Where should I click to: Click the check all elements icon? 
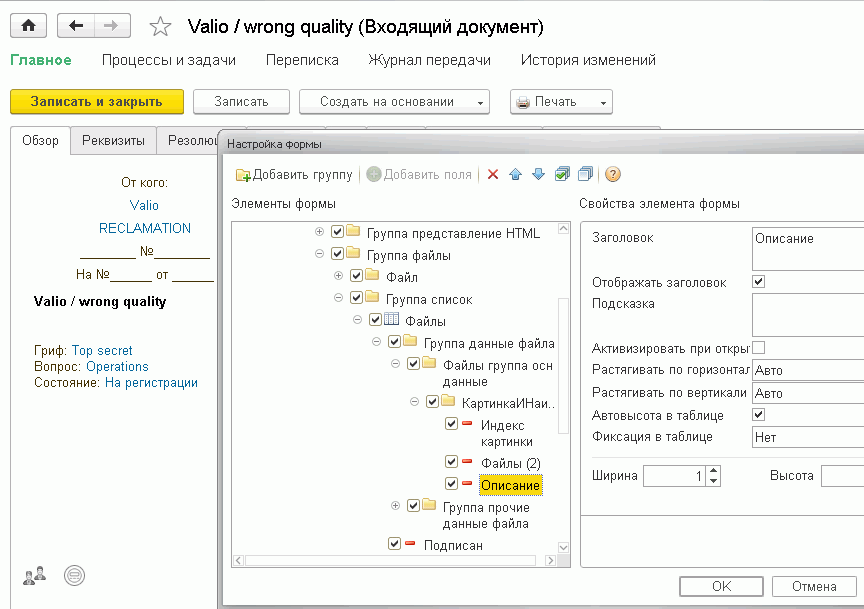562,175
